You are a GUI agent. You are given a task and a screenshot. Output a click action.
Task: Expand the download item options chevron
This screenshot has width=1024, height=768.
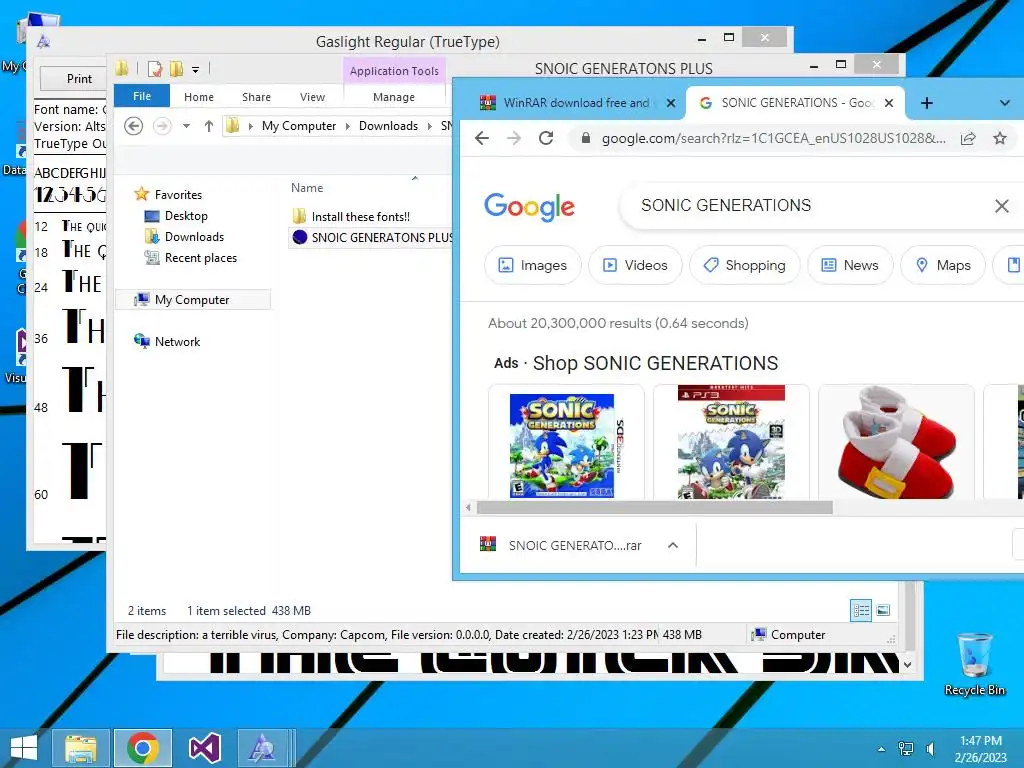pyautogui.click(x=673, y=545)
